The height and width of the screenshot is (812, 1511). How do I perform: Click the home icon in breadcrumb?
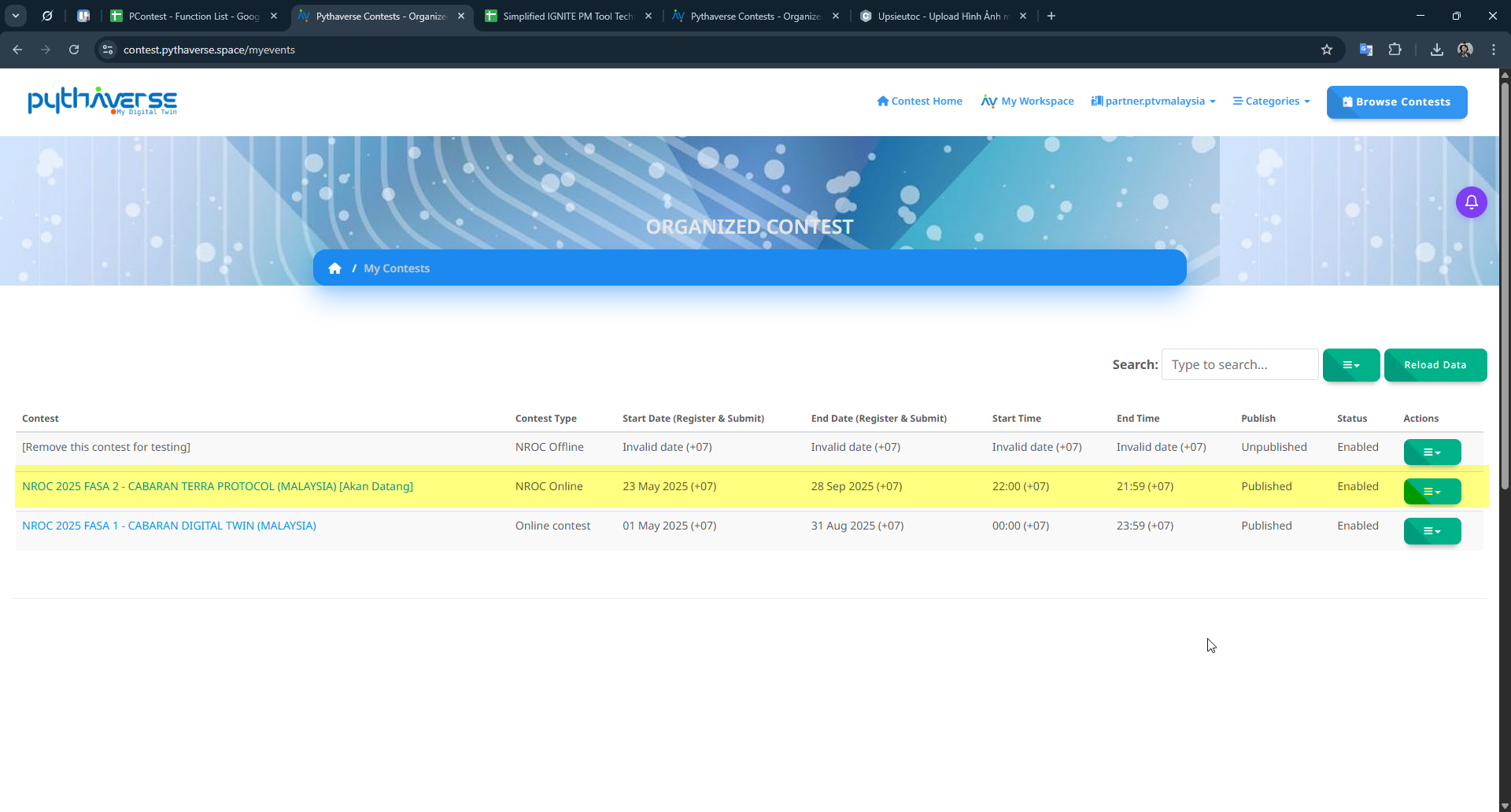point(334,268)
